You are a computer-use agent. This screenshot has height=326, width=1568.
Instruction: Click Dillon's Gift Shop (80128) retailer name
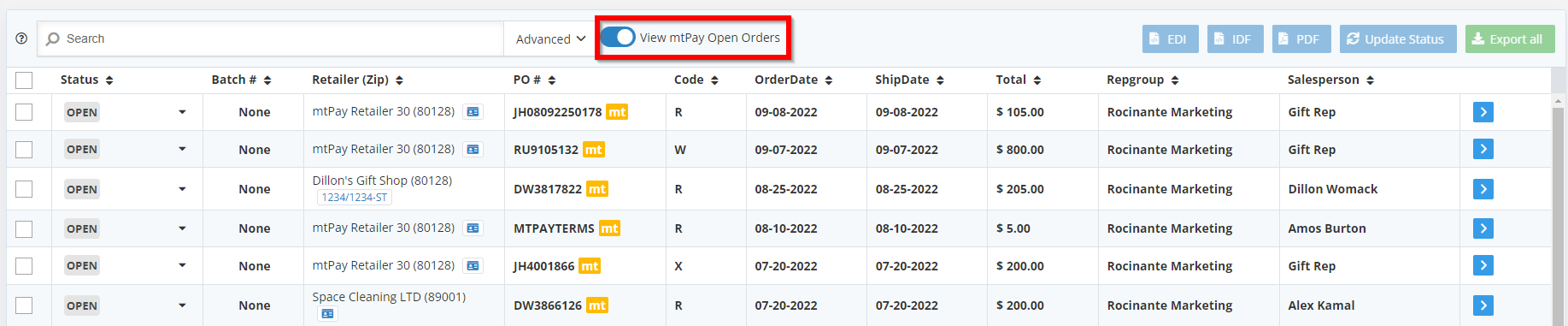click(382, 181)
